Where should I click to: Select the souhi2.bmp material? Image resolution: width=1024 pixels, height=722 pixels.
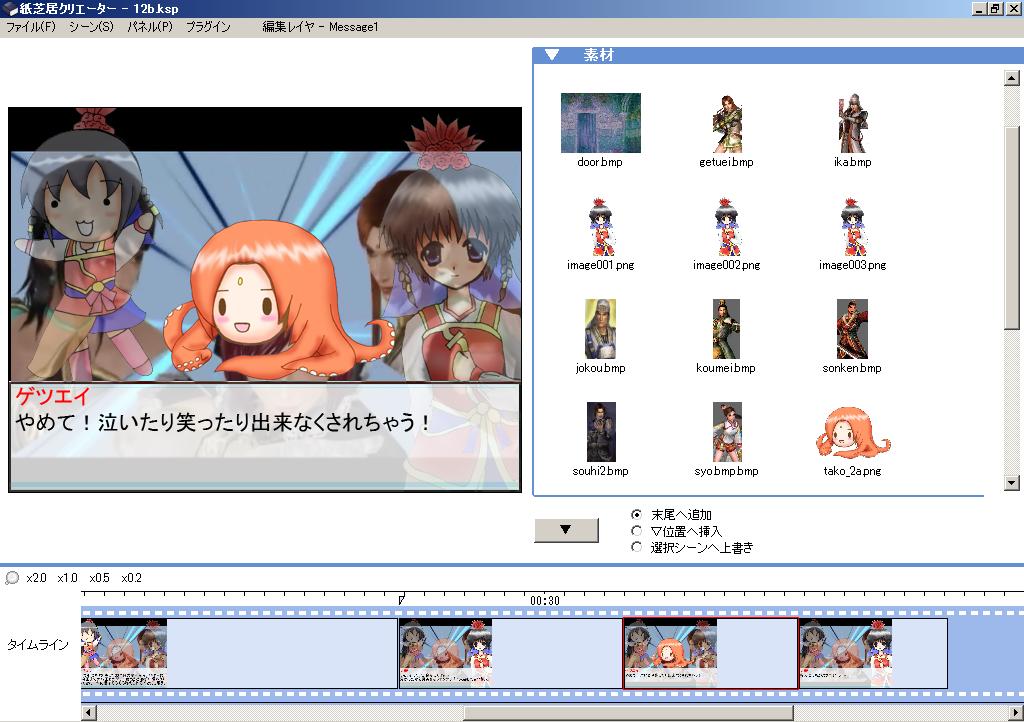601,432
